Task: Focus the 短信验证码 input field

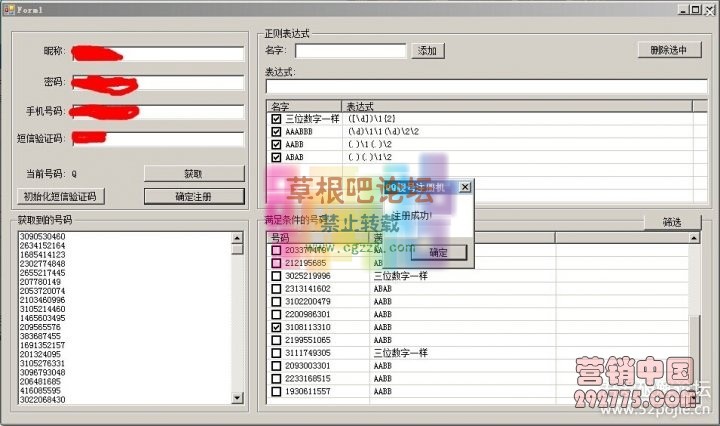Action: coord(158,139)
